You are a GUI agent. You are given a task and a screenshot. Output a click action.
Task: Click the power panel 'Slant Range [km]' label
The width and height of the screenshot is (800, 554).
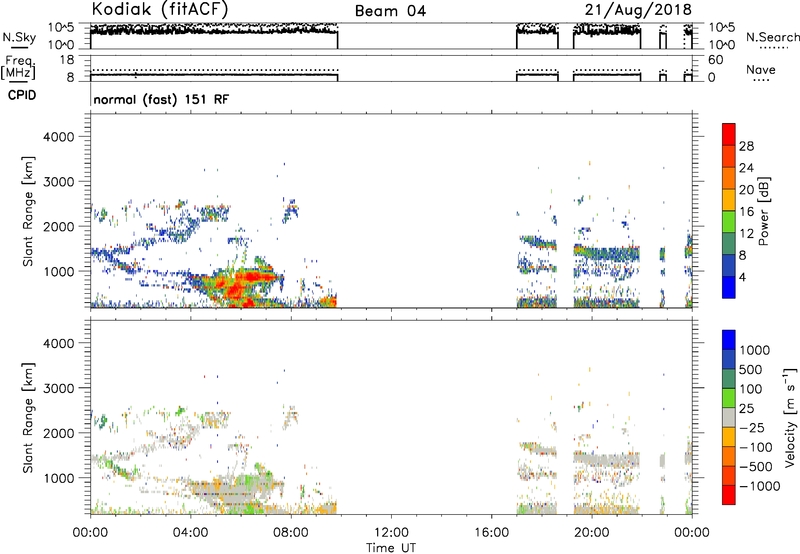coord(28,211)
